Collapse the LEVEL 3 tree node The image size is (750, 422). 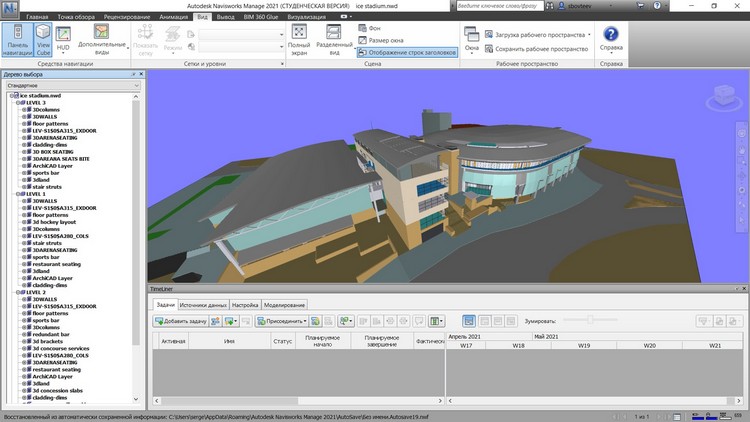[x=18, y=102]
